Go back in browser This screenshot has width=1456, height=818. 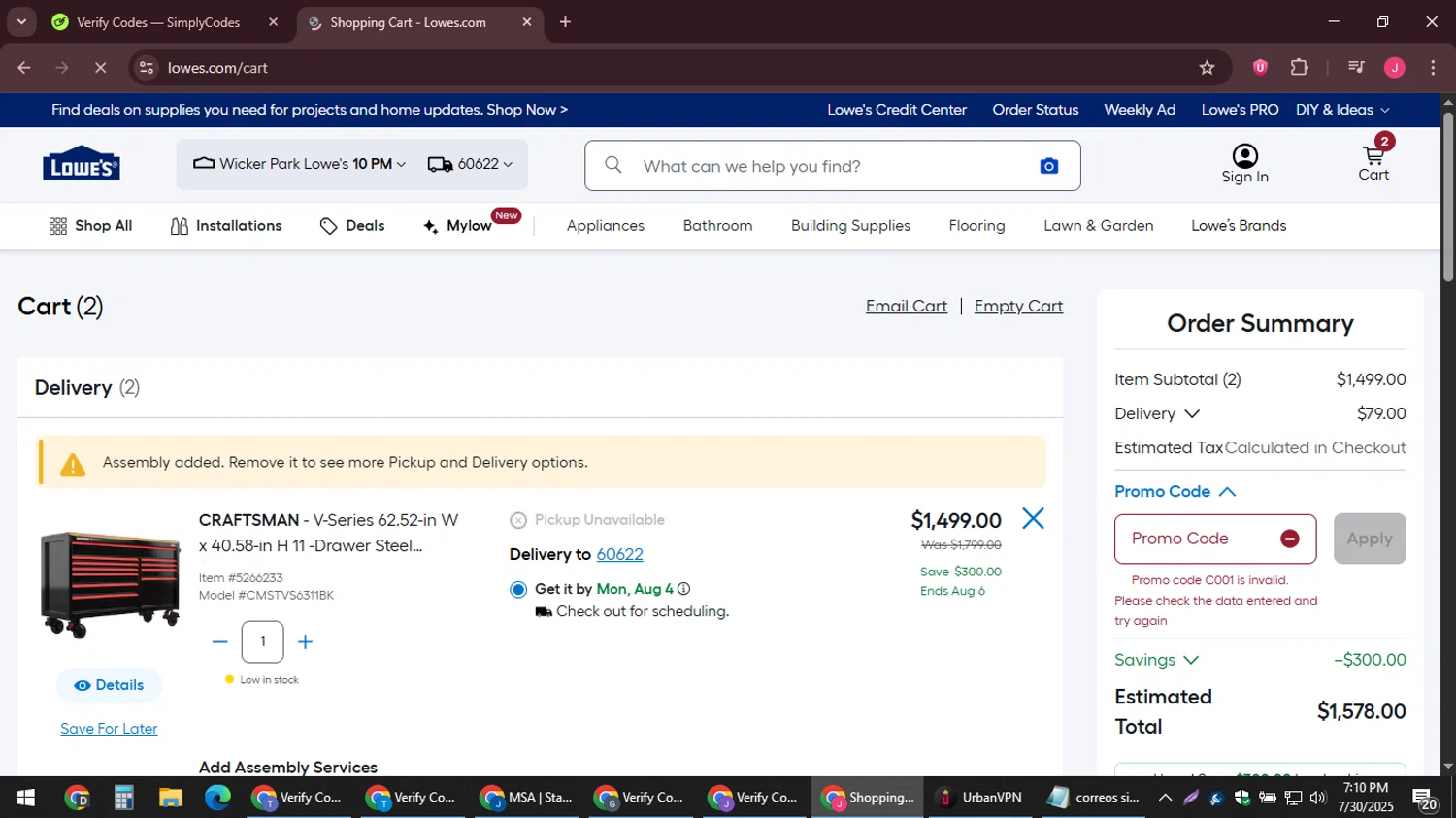24,68
